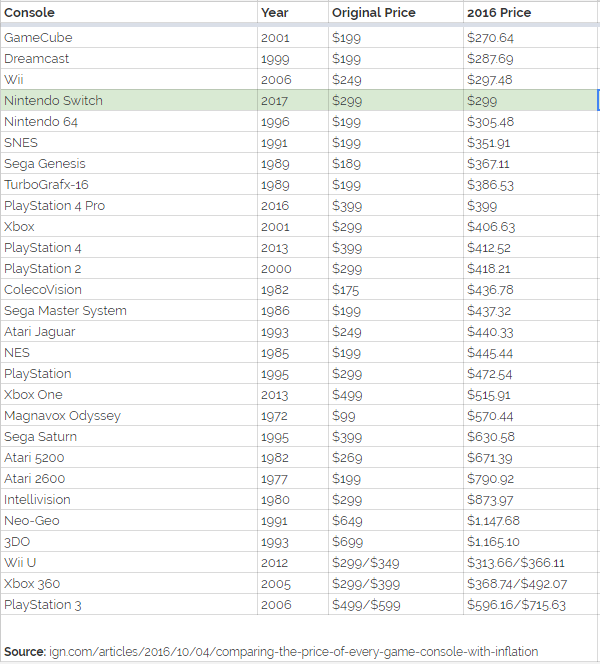Viewport: 600px width, 664px height.
Task: Click the ColecoVision cell
Action: pos(129,290)
